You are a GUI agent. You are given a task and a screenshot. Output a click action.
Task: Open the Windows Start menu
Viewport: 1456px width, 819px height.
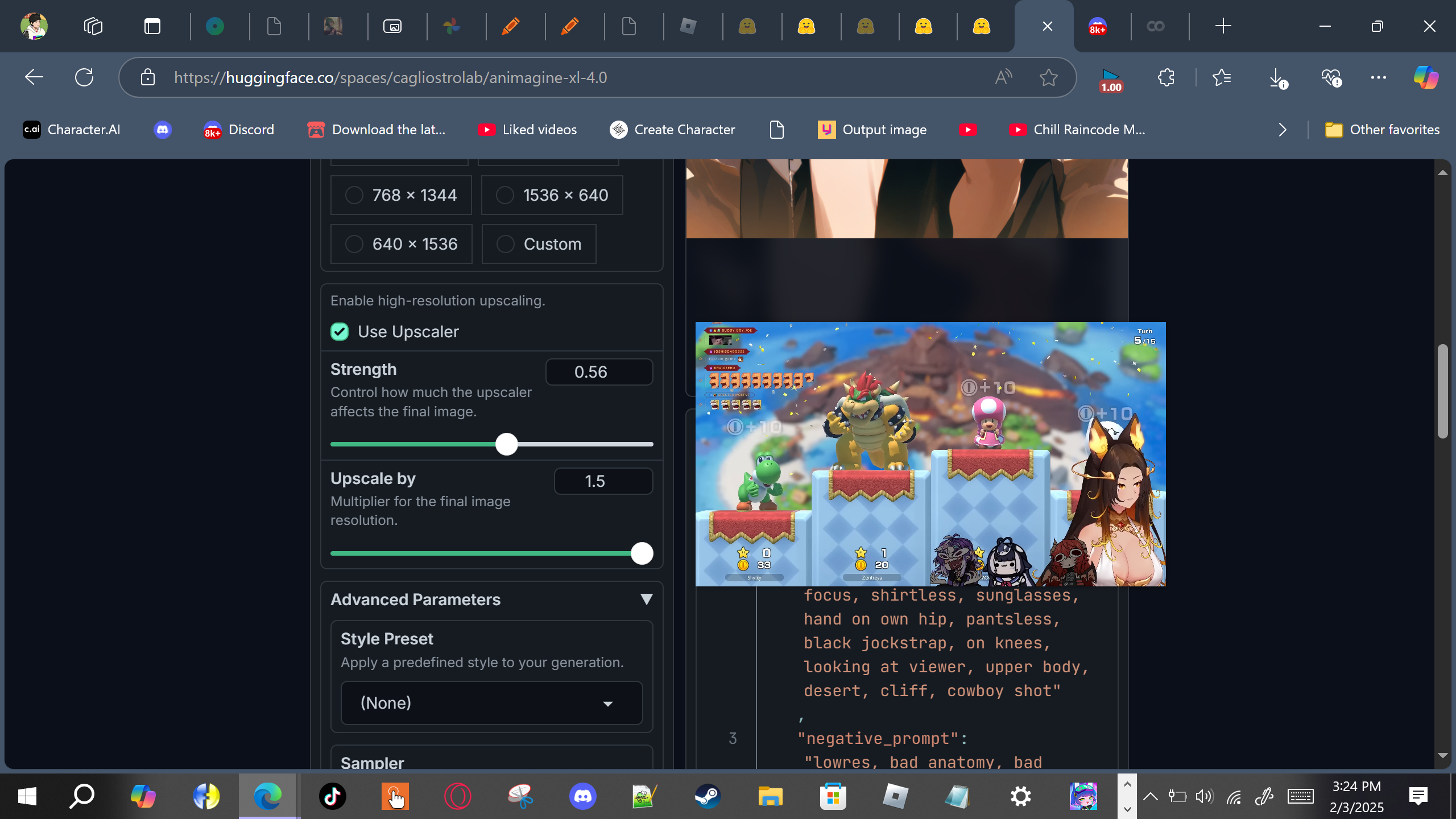(27, 796)
